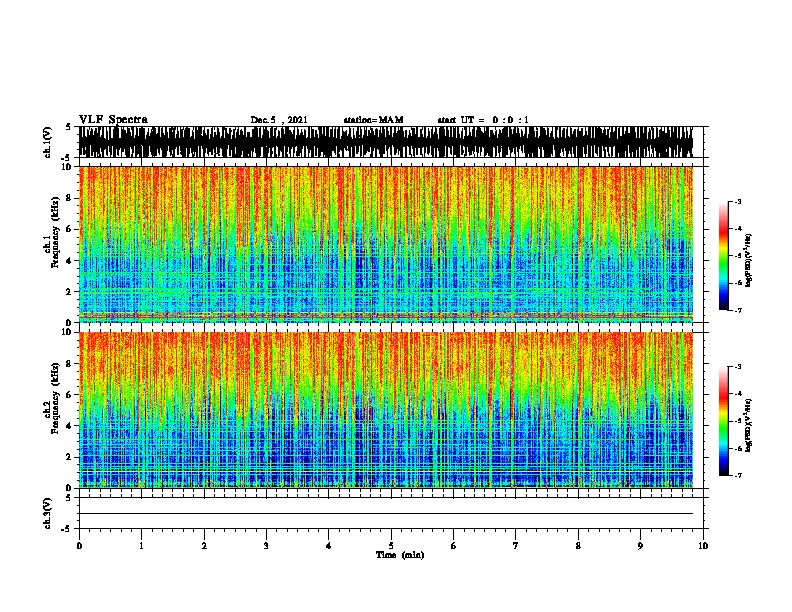Click the '2' minute tick on the time axis
The width and height of the screenshot is (792, 612).
click(x=204, y=546)
